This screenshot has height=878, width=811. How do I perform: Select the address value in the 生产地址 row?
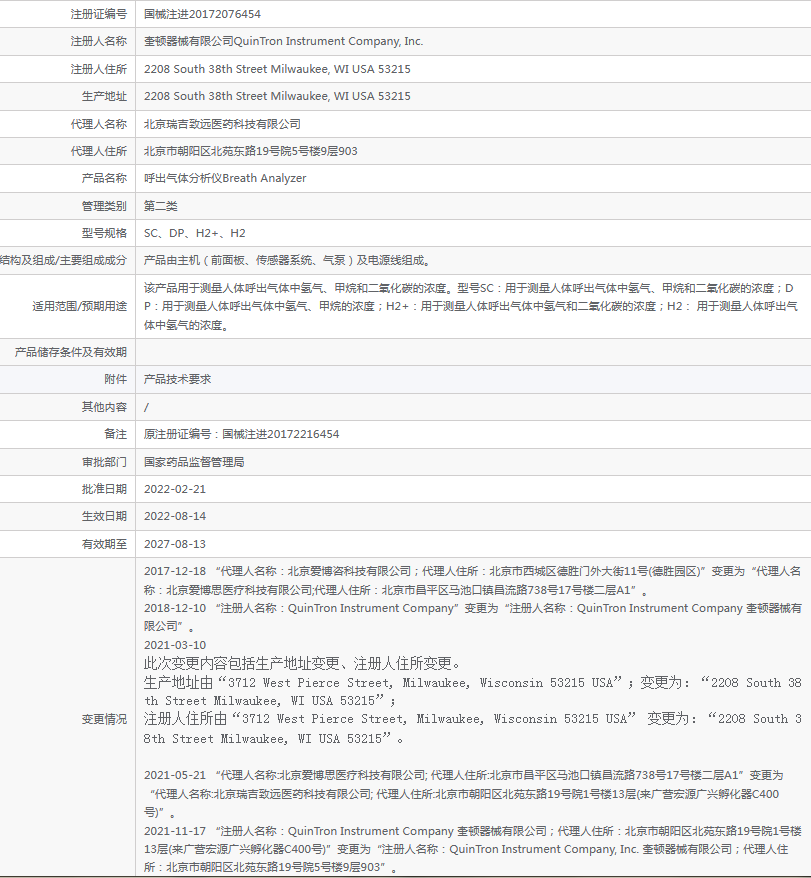(277, 96)
